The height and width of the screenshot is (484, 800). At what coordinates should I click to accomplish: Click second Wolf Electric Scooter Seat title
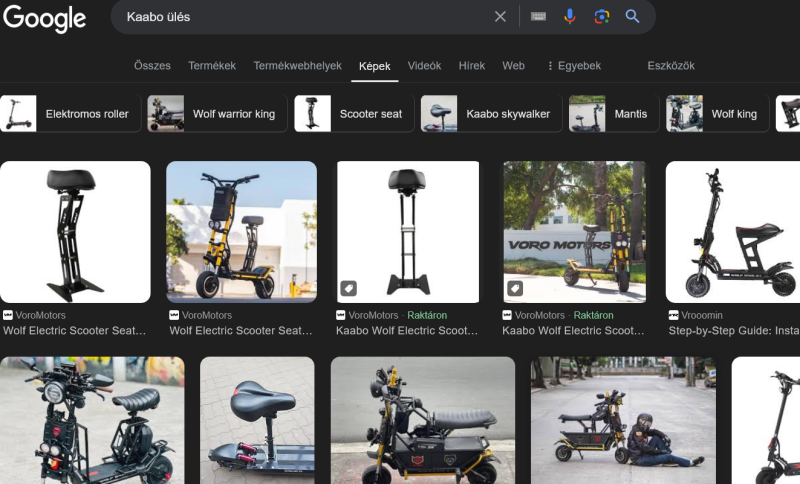coord(241,330)
